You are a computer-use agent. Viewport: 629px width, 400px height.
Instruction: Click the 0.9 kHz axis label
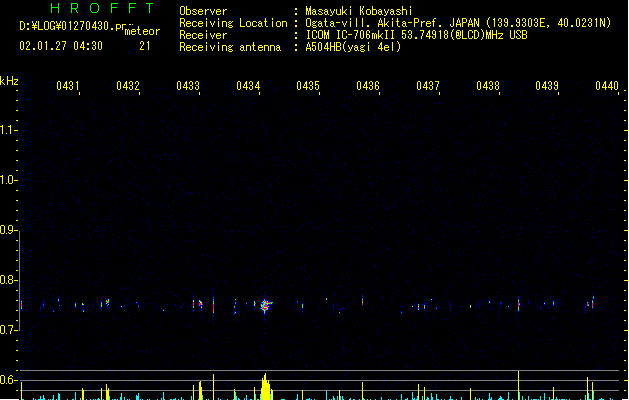click(8, 229)
